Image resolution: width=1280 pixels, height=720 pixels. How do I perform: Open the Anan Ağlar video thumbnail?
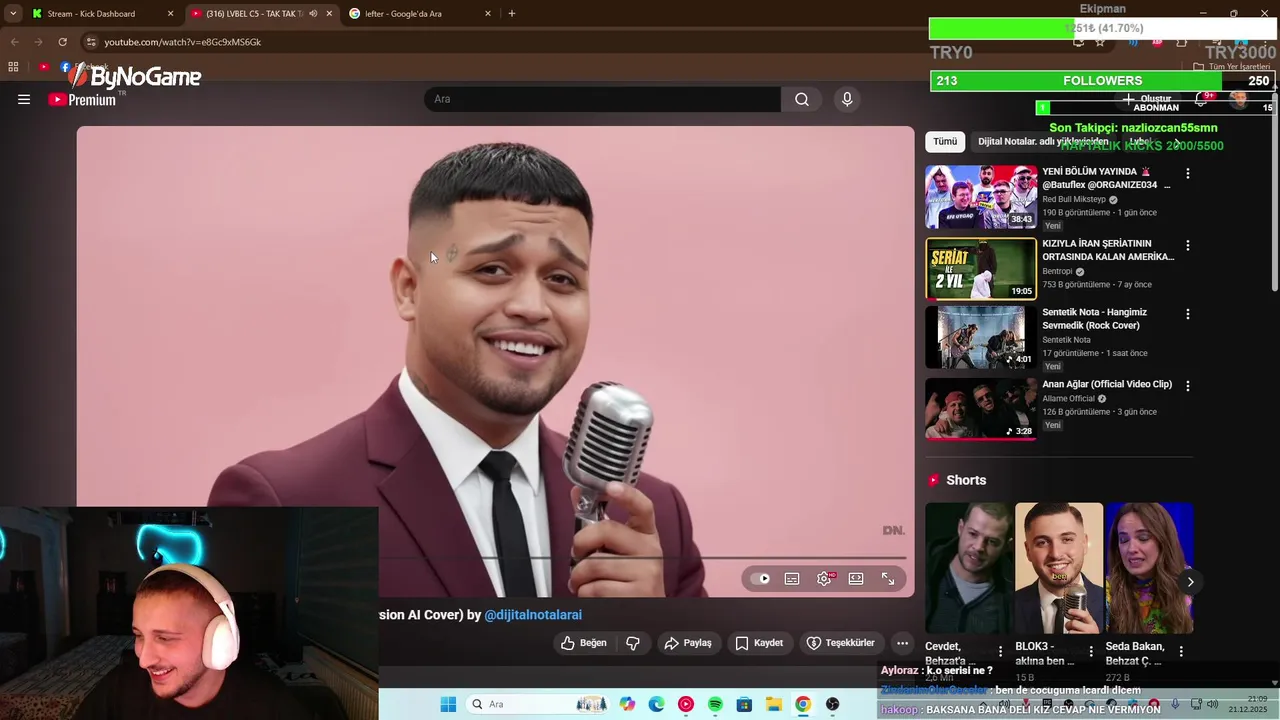click(981, 409)
